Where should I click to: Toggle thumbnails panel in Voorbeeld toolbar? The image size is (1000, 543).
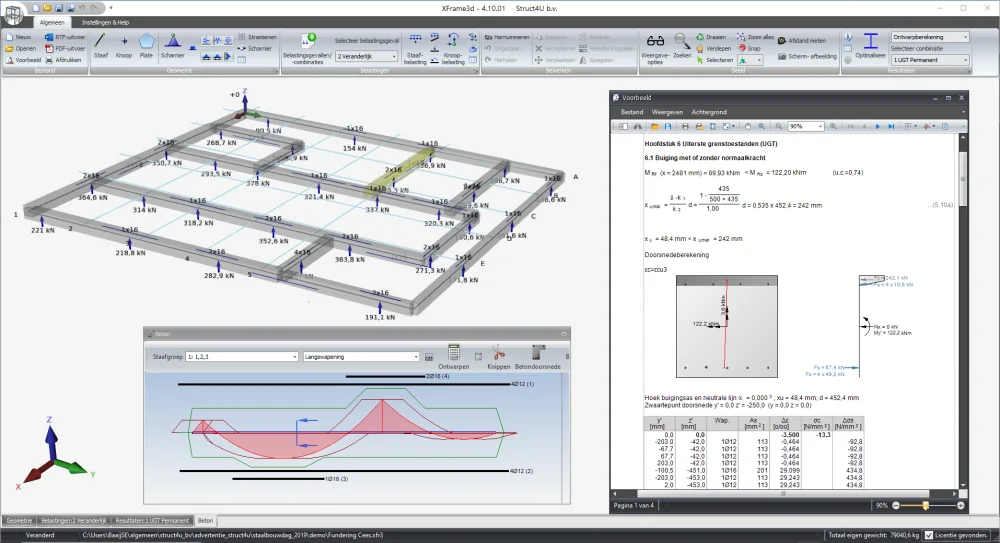click(x=623, y=126)
